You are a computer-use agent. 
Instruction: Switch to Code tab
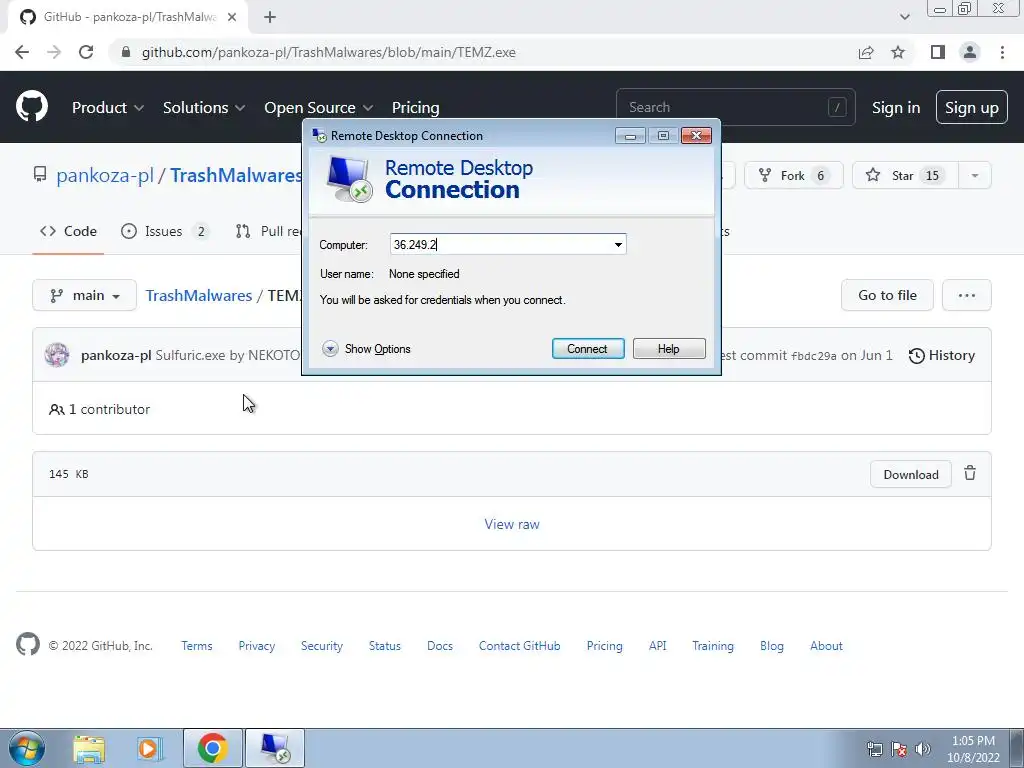[x=68, y=231]
